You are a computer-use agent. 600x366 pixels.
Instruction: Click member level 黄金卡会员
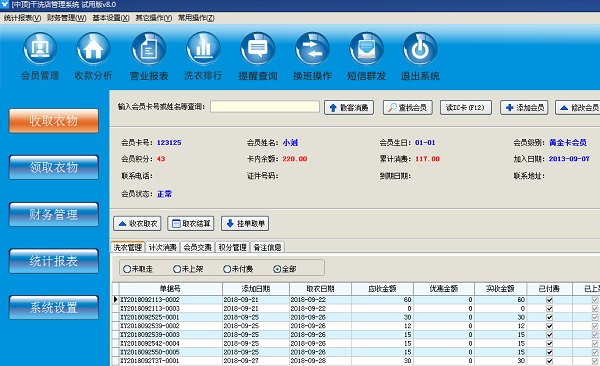pos(568,142)
